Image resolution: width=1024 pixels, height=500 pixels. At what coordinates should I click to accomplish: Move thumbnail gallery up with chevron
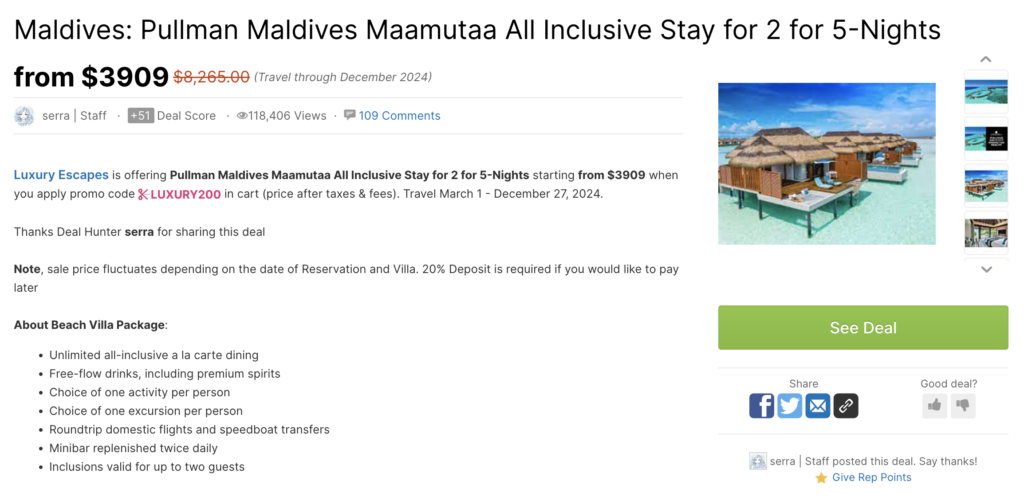(x=986, y=59)
